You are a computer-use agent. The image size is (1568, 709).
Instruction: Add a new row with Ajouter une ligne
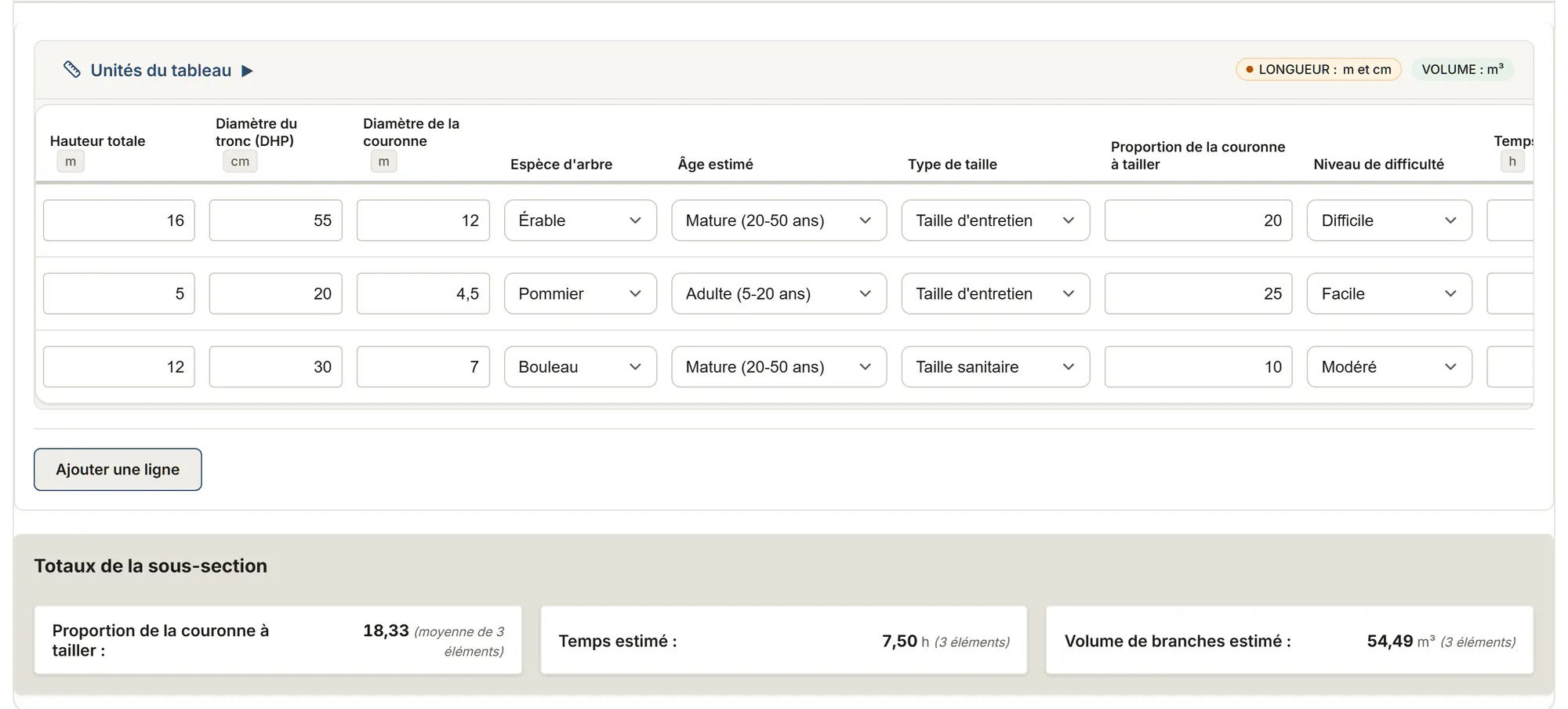pos(118,470)
